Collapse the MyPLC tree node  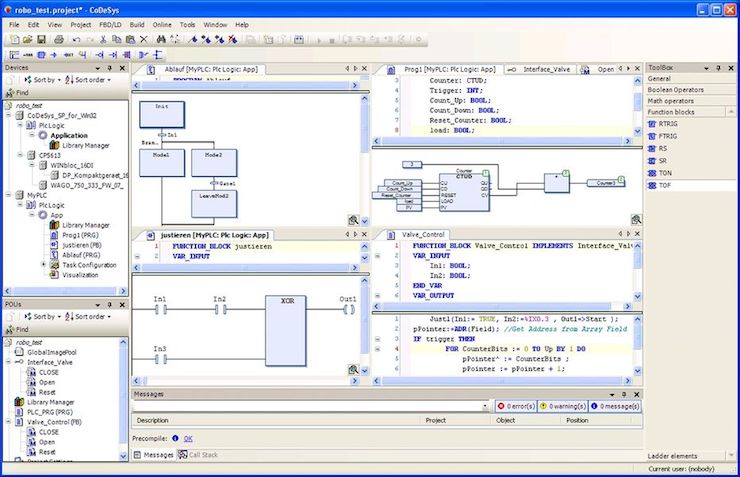pyautogui.click(x=8, y=196)
